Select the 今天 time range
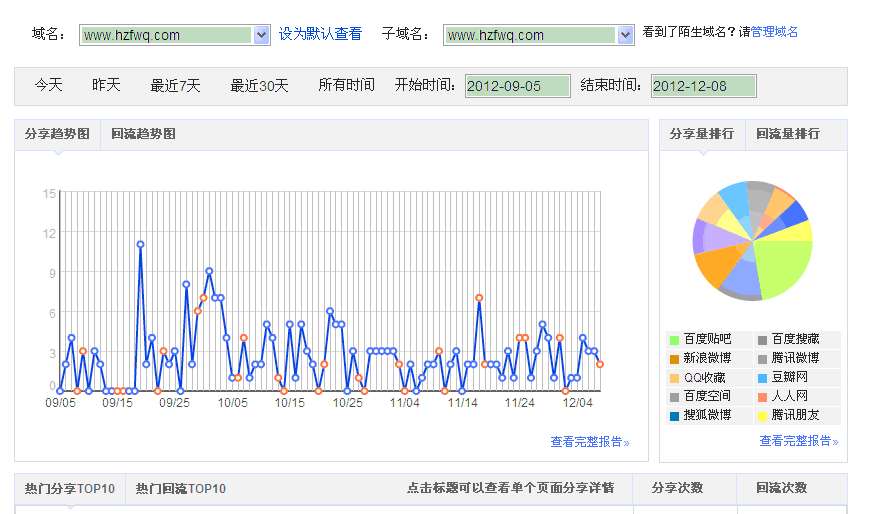 tap(49, 86)
